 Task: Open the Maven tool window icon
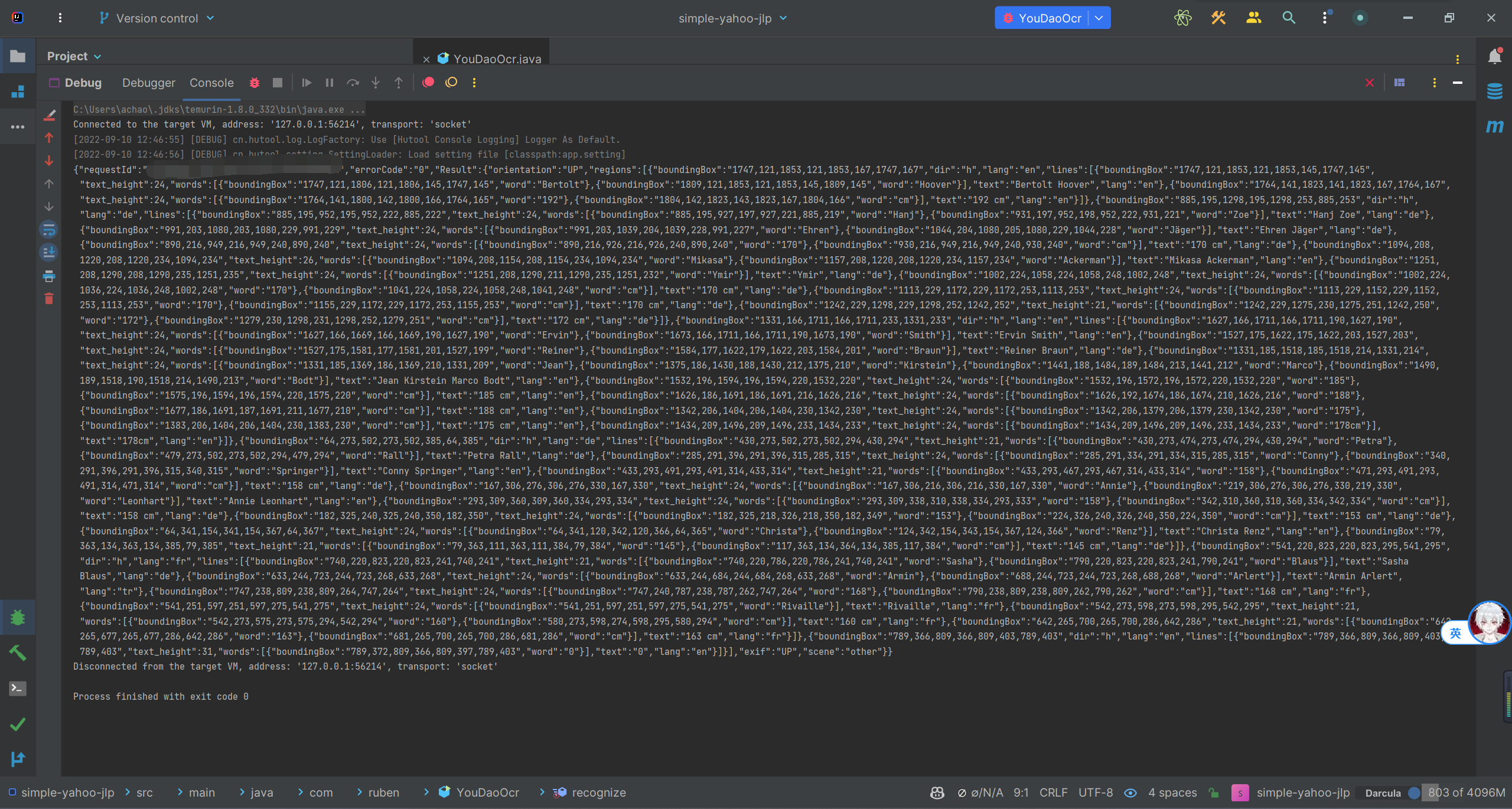pos(1494,126)
